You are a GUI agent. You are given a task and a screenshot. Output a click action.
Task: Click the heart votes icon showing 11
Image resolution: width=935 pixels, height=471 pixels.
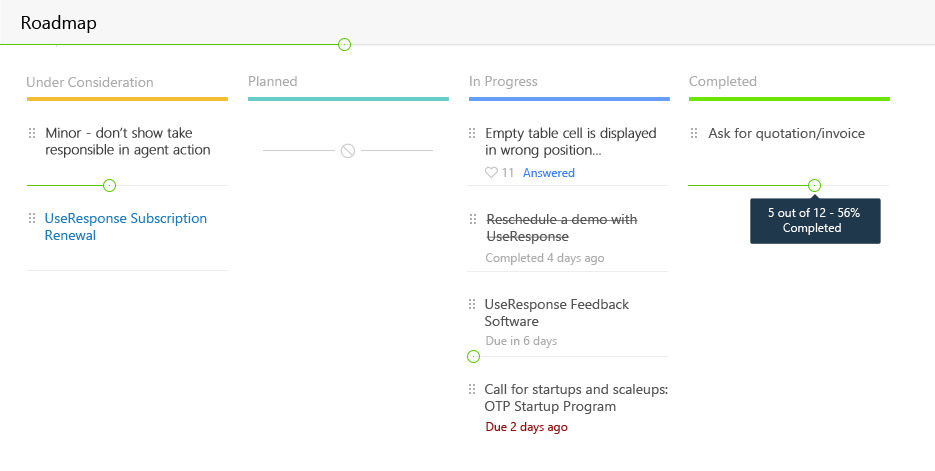click(491, 173)
